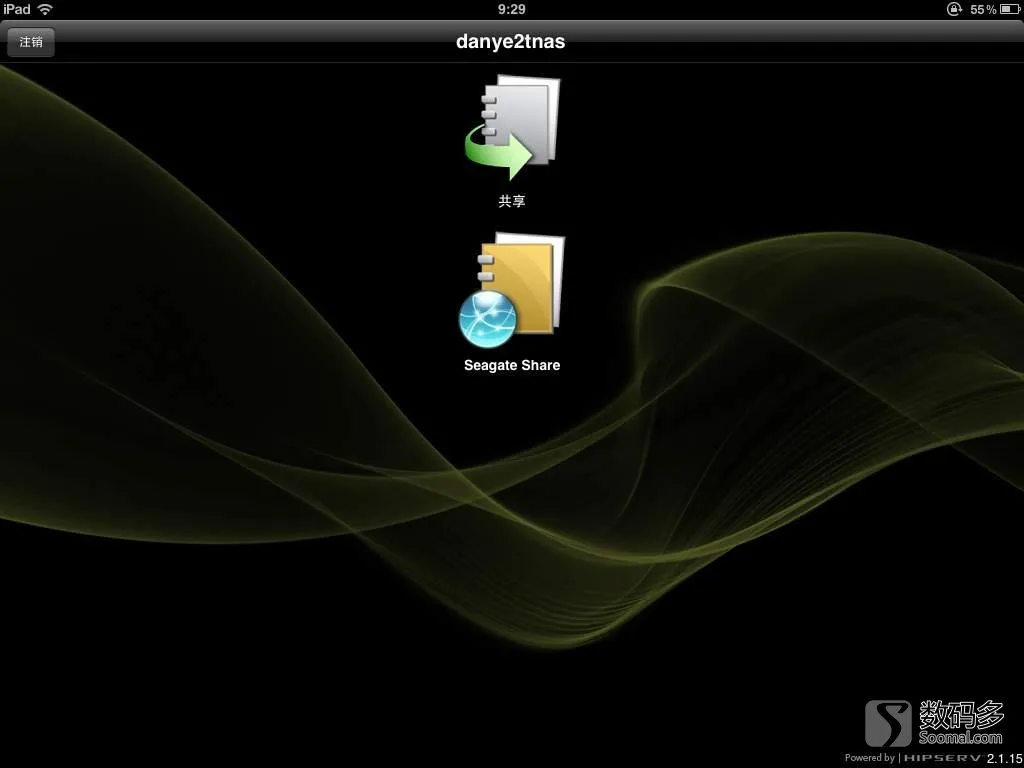
Task: Select the Seagate Share label
Action: click(x=512, y=365)
